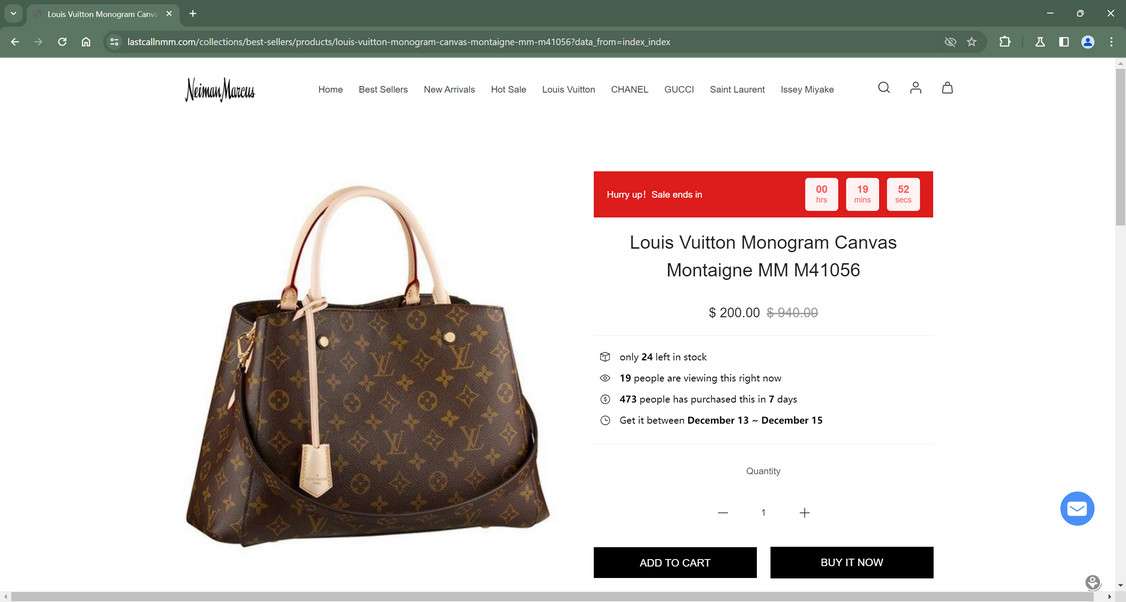Viewport: 1126px width, 602px height.
Task: Open the Louis Vuitton menu item
Action: pyautogui.click(x=568, y=89)
